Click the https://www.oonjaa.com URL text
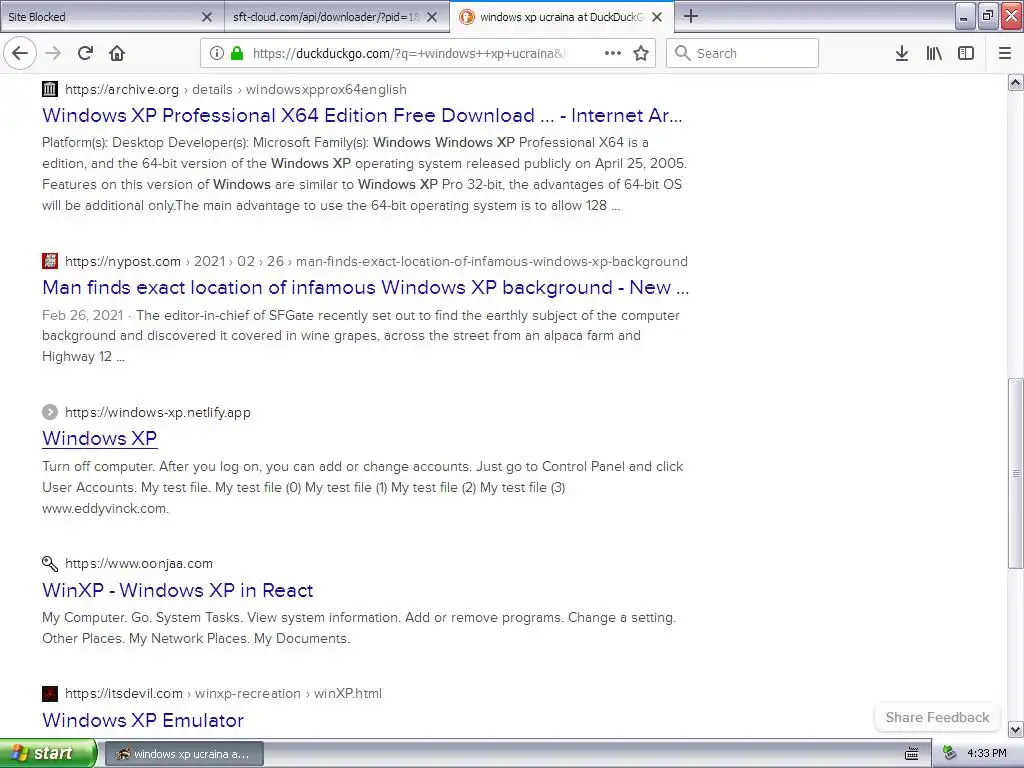Screen dimensions: 1024x768 point(138,564)
